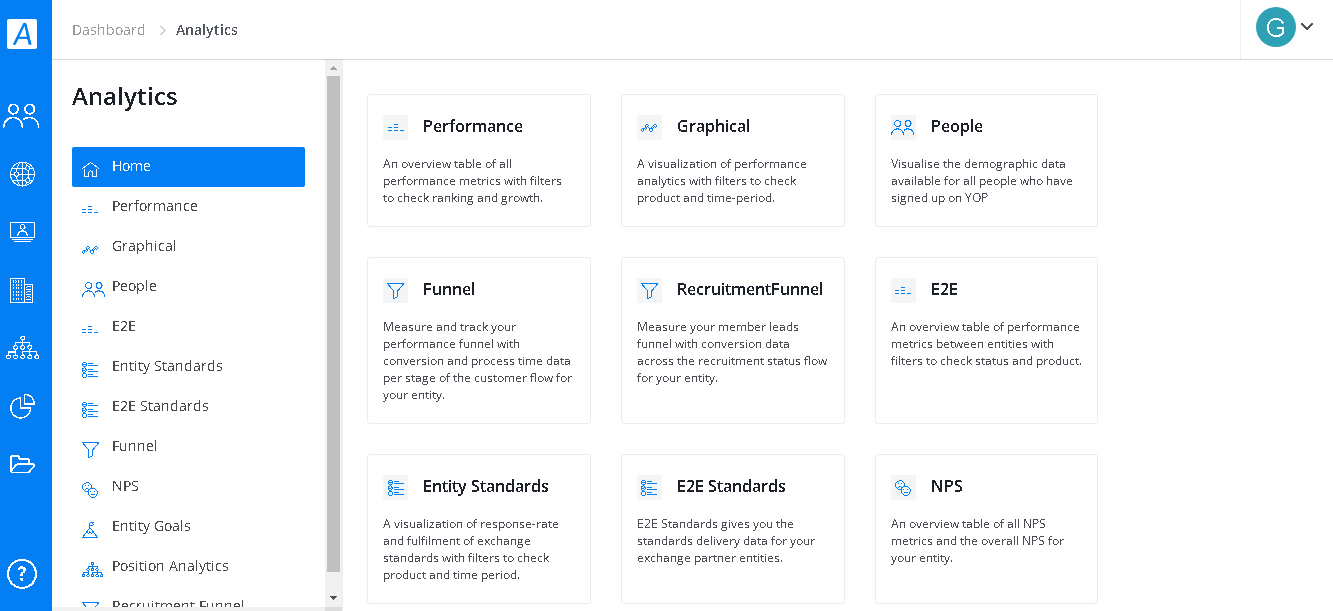The height and width of the screenshot is (611, 1333).
Task: Expand the user avatar dropdown chevron
Action: [x=1306, y=27]
